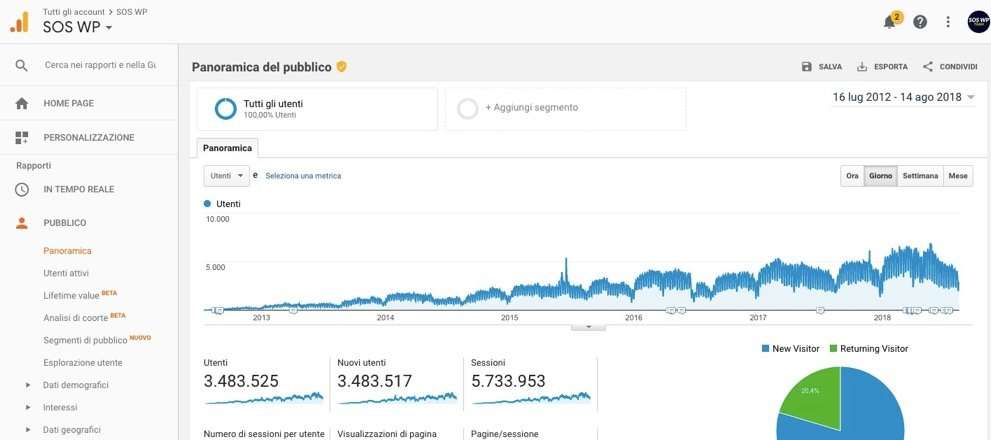This screenshot has width=991, height=440.
Task: Click the search magnifier icon in sidebar
Action: click(x=21, y=66)
